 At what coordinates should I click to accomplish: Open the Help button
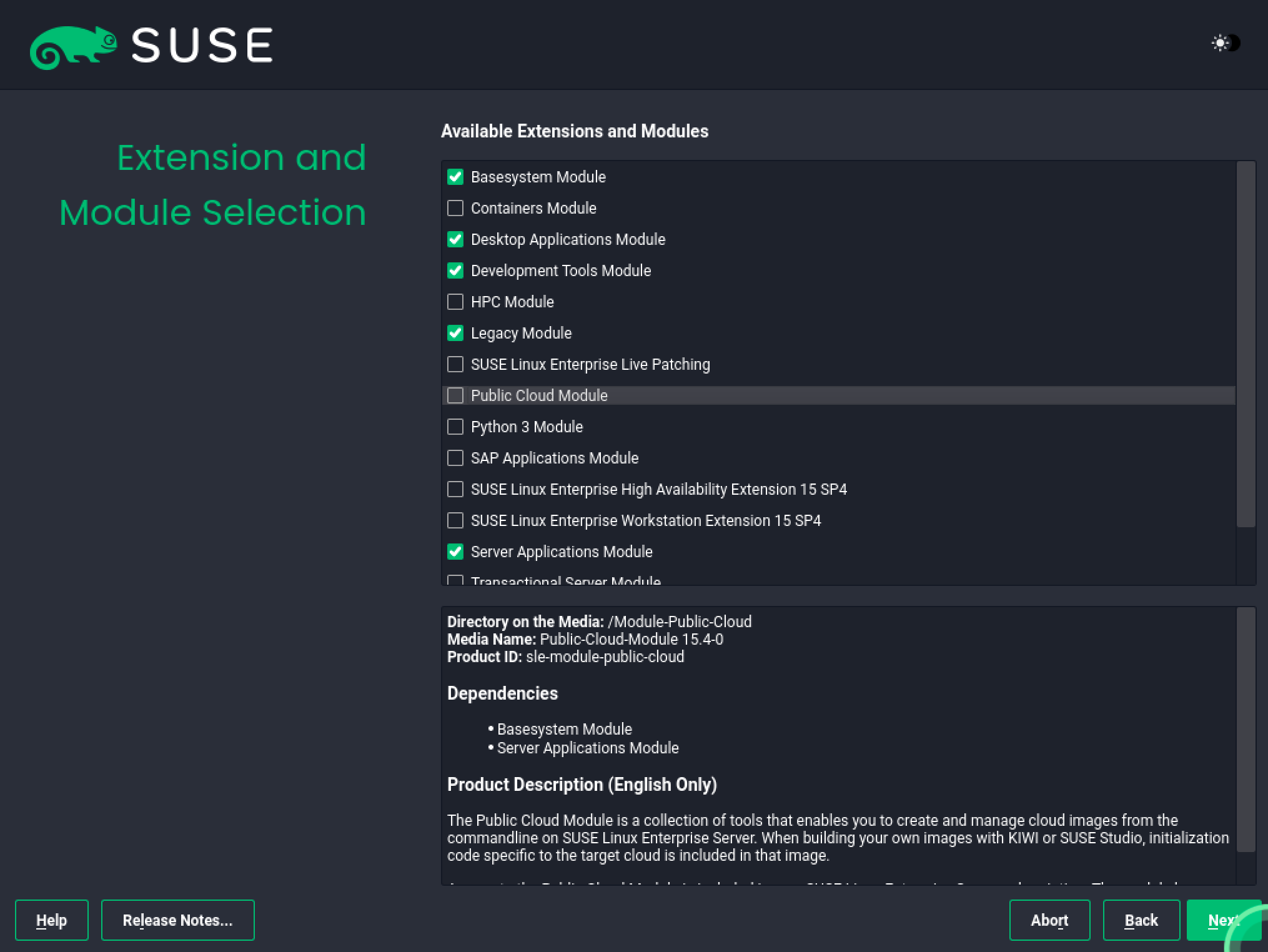tap(52, 920)
